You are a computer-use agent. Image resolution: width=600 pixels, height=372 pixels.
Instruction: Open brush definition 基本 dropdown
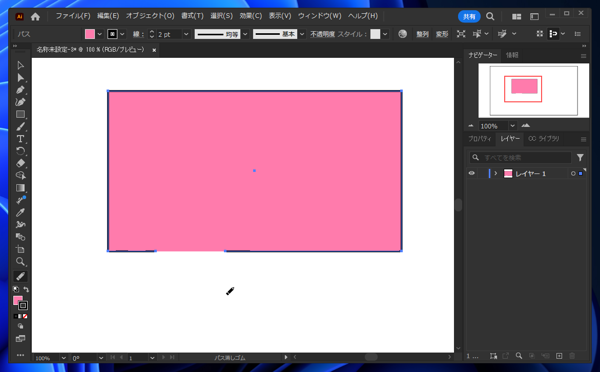[302, 34]
